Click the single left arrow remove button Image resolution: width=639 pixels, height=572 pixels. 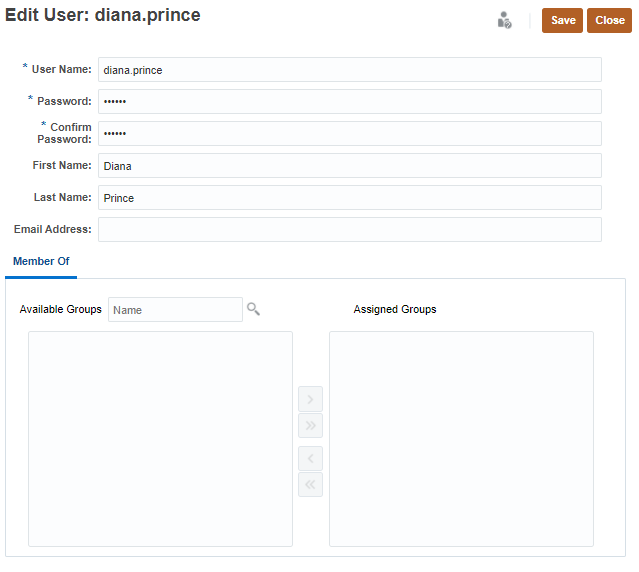(x=310, y=459)
